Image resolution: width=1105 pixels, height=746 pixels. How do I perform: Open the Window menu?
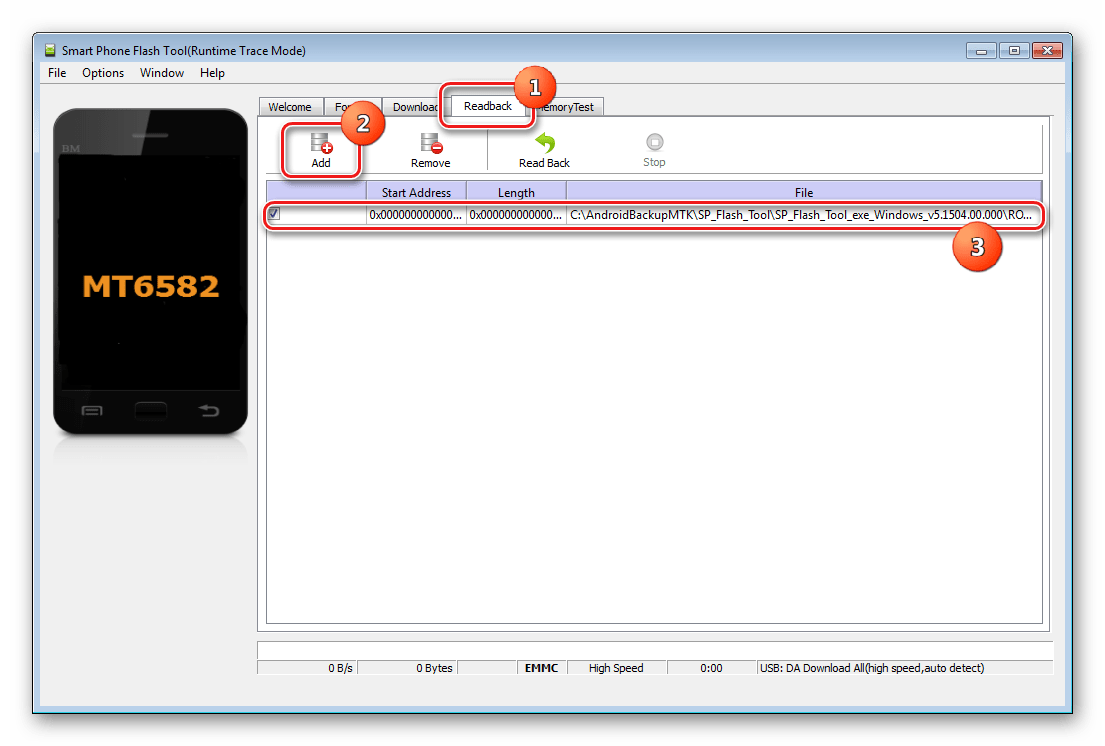click(161, 73)
